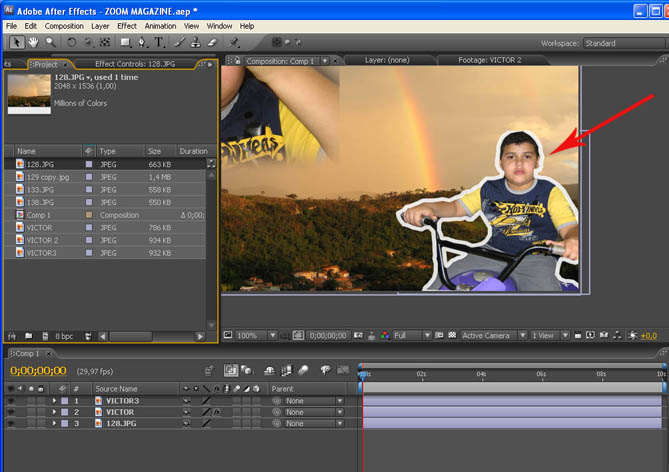
Task: Select the Brush tool
Action: tap(177, 43)
